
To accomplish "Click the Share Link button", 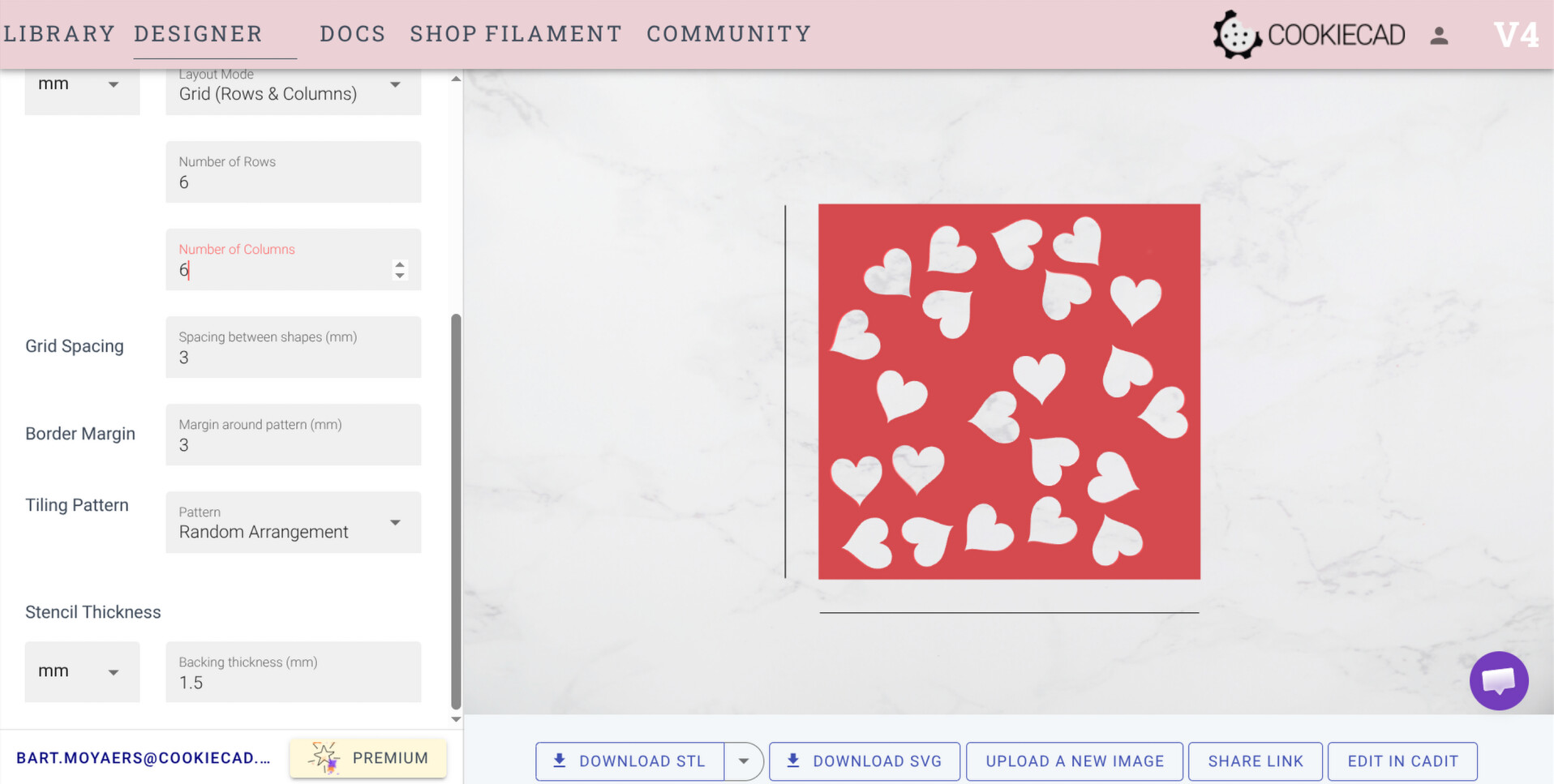I will pyautogui.click(x=1255, y=761).
